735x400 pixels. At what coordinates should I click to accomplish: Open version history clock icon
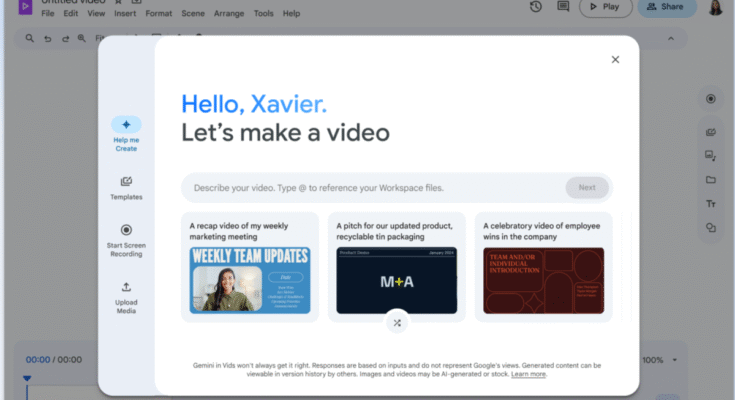[536, 7]
